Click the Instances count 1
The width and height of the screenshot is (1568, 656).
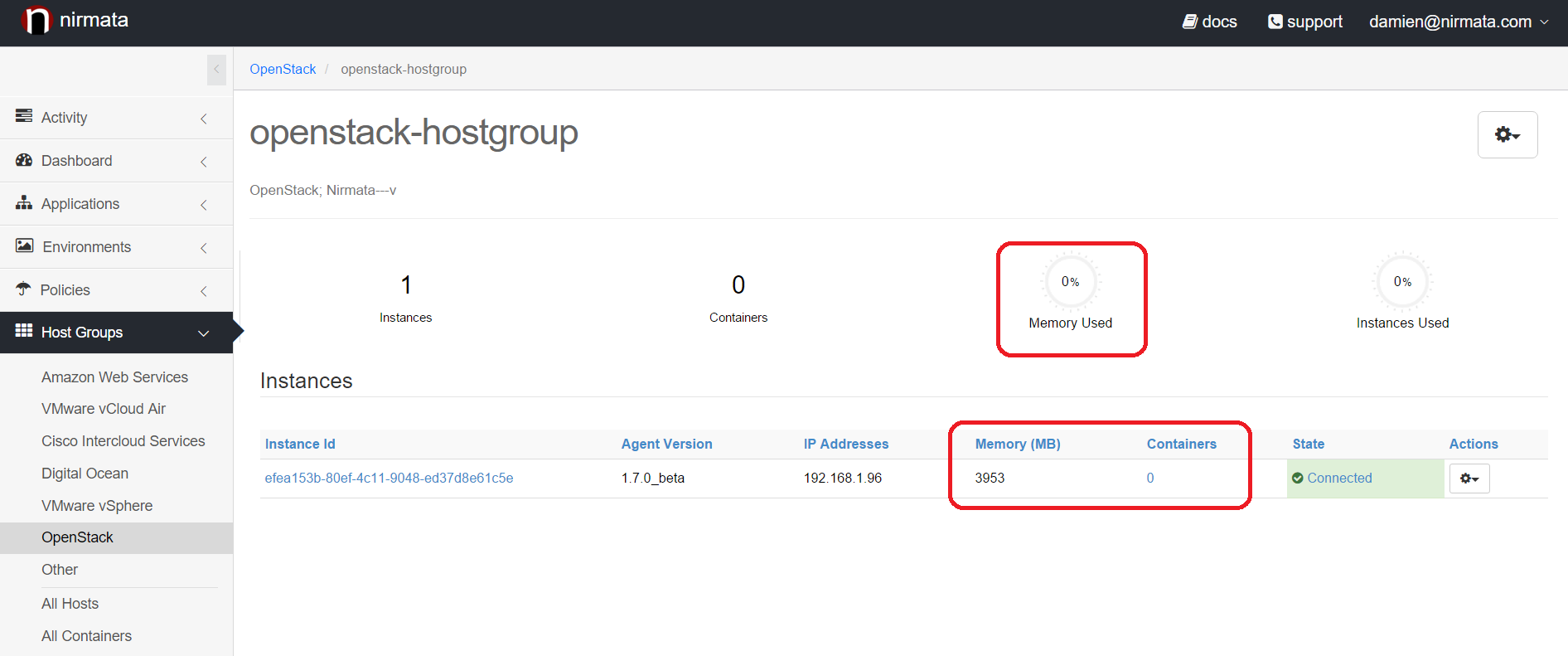(406, 285)
